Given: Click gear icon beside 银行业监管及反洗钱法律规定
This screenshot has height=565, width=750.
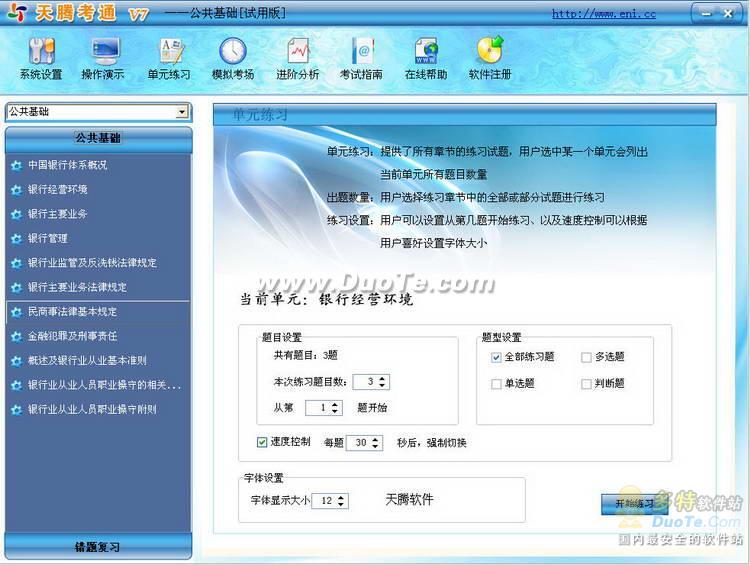Looking at the screenshot, I should (x=16, y=263).
